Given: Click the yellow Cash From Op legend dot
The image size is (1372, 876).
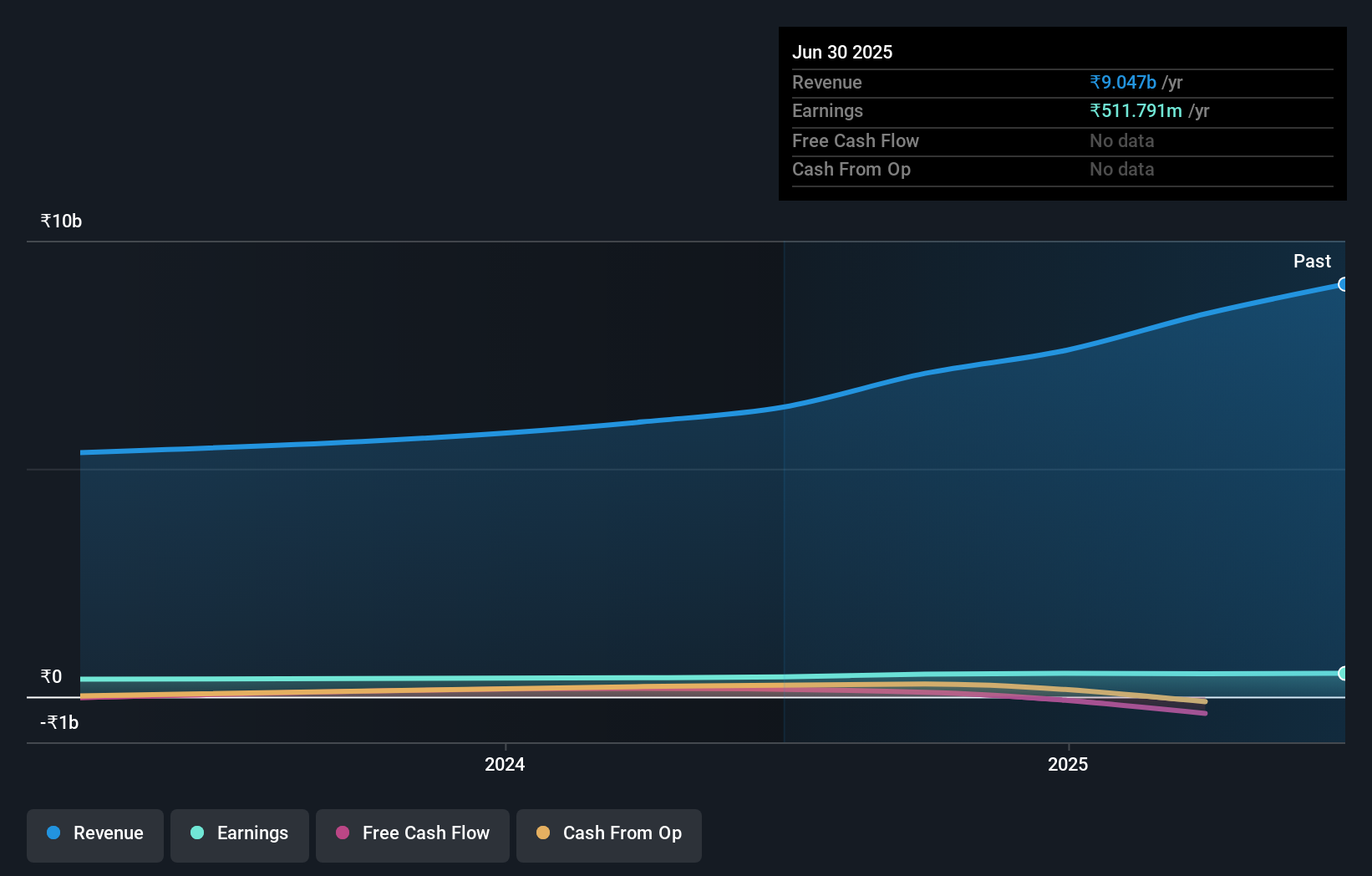Looking at the screenshot, I should tap(543, 833).
